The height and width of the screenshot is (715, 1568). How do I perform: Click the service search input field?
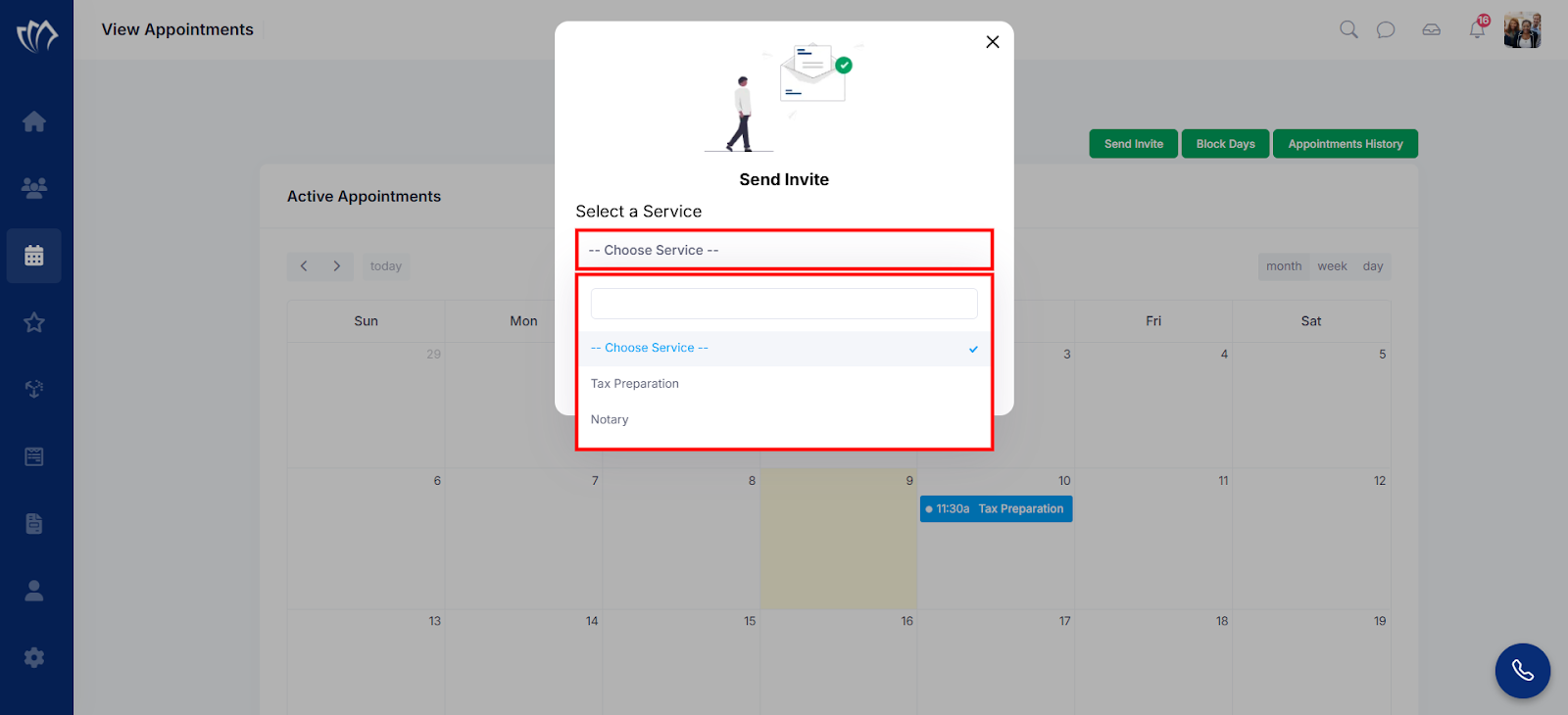coord(784,304)
